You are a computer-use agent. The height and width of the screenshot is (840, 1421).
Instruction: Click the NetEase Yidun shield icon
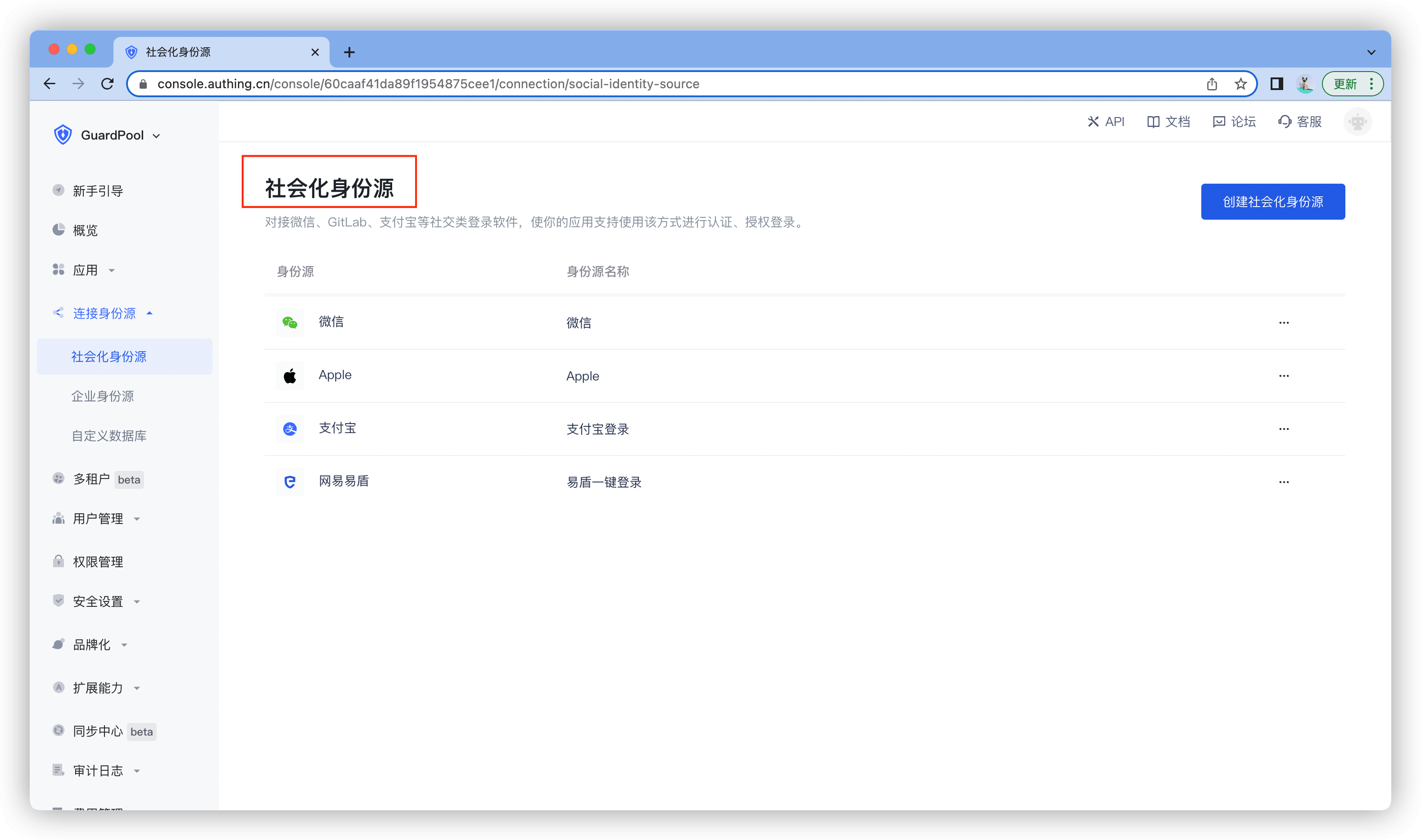click(290, 482)
